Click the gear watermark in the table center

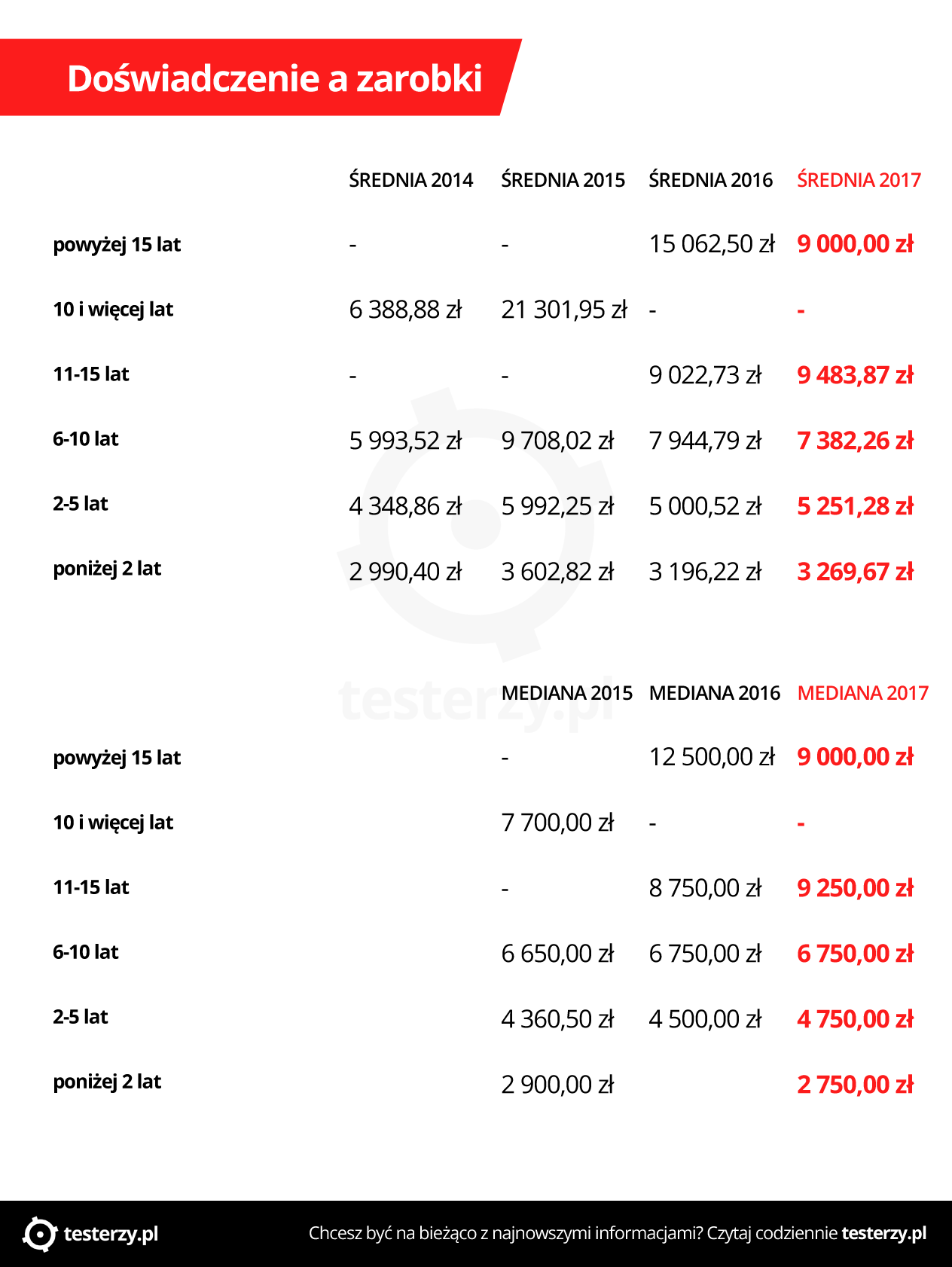tap(476, 525)
